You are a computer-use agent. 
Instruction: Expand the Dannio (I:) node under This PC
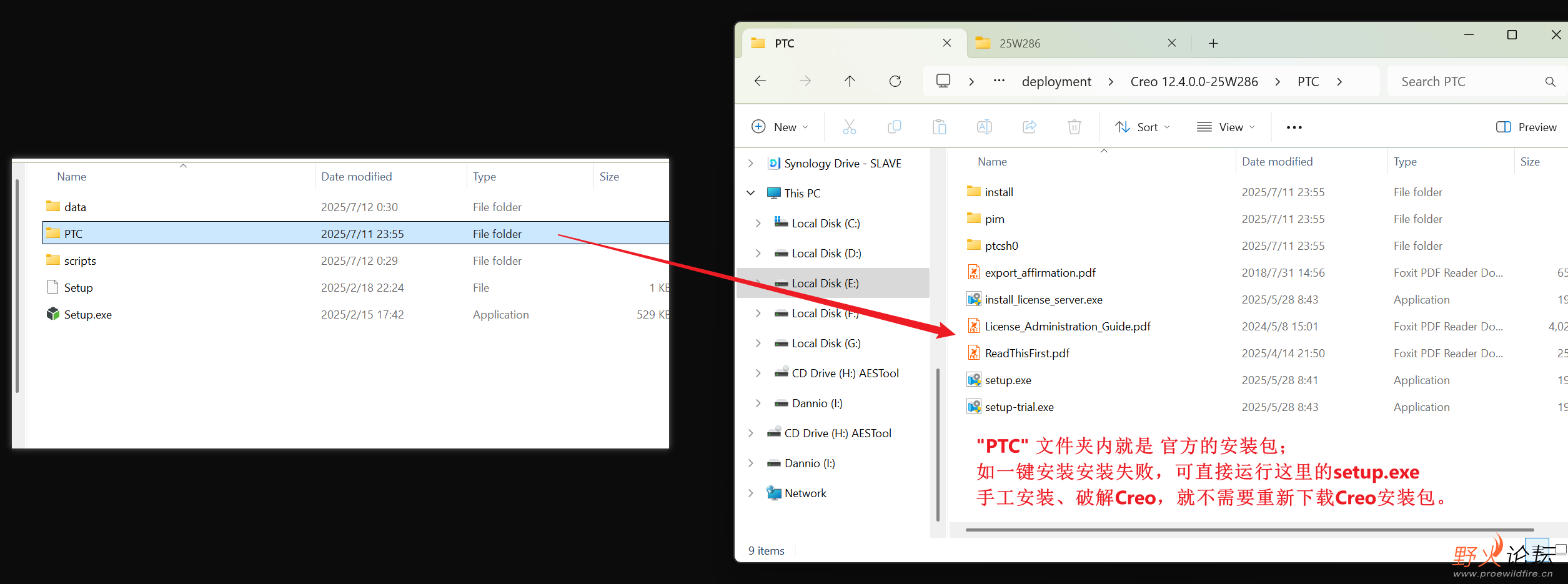[x=758, y=403]
